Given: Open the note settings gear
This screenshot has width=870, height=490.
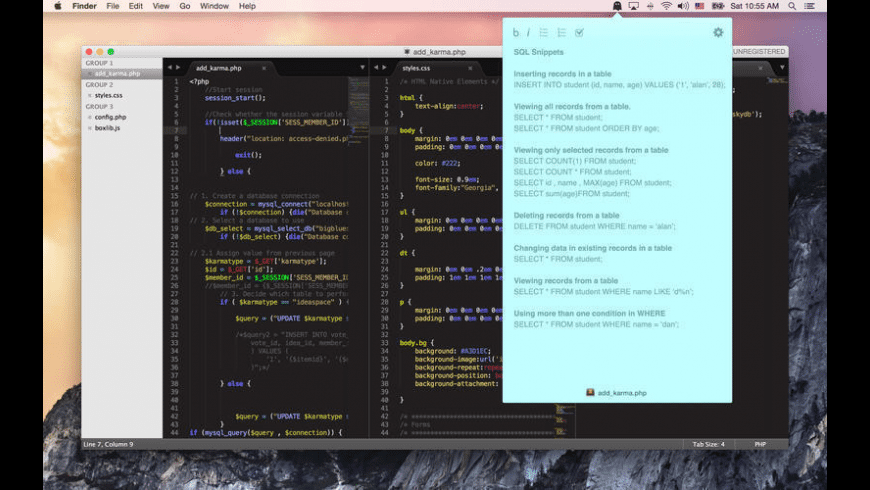Looking at the screenshot, I should 717,33.
